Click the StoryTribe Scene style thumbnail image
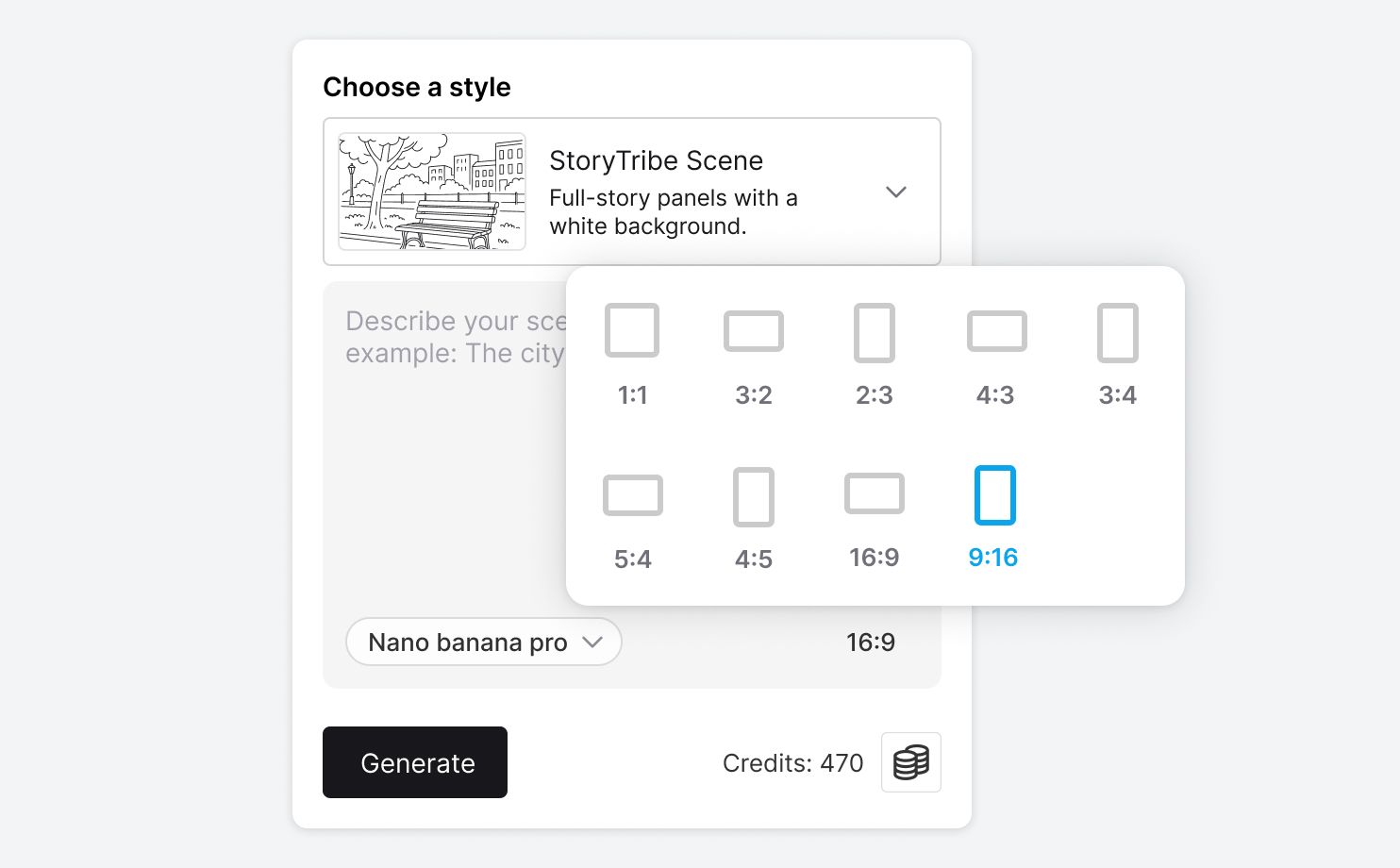This screenshot has width=1400, height=868. pyautogui.click(x=431, y=192)
